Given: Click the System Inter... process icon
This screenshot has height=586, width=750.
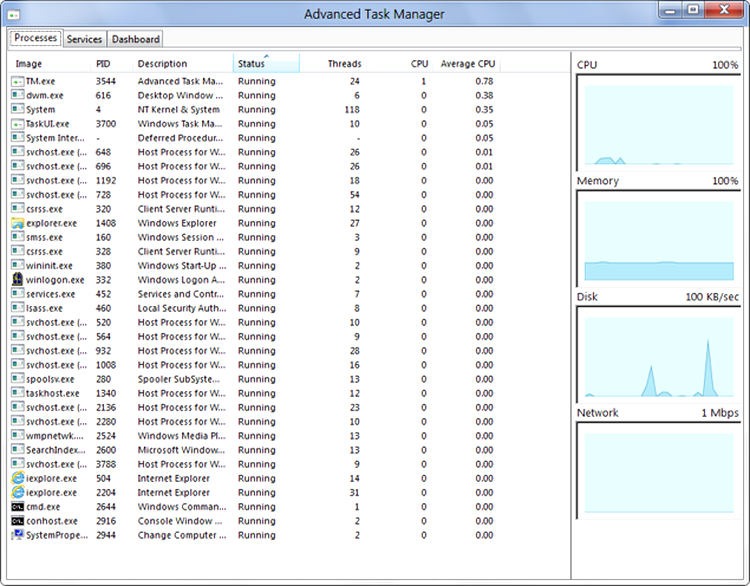Looking at the screenshot, I should (18, 138).
